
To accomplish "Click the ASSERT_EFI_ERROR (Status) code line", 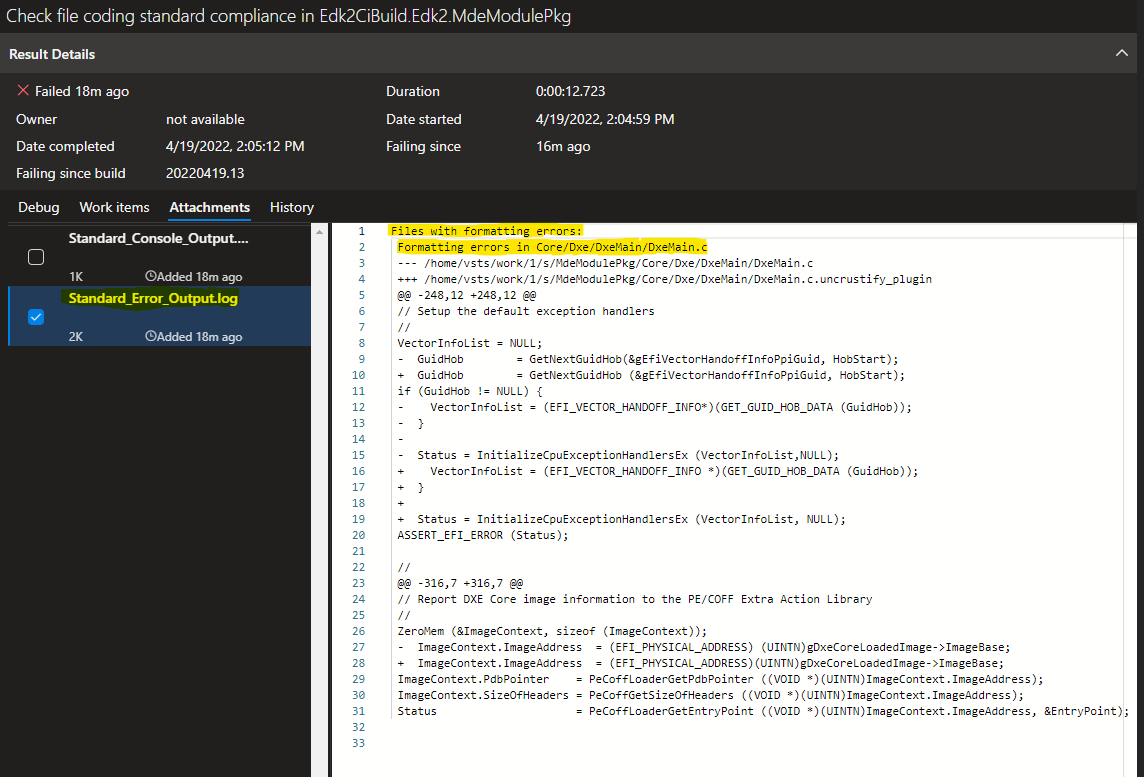I will tap(482, 535).
